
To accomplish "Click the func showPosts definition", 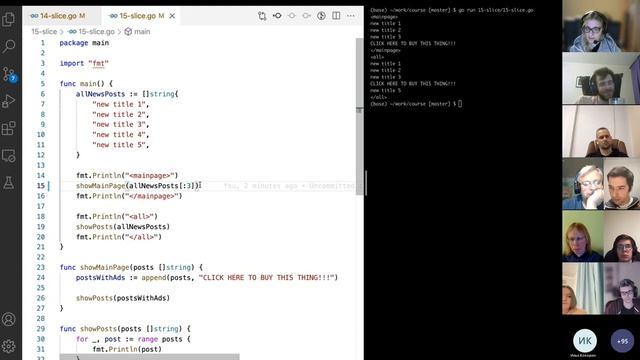I will click(x=125, y=329).
